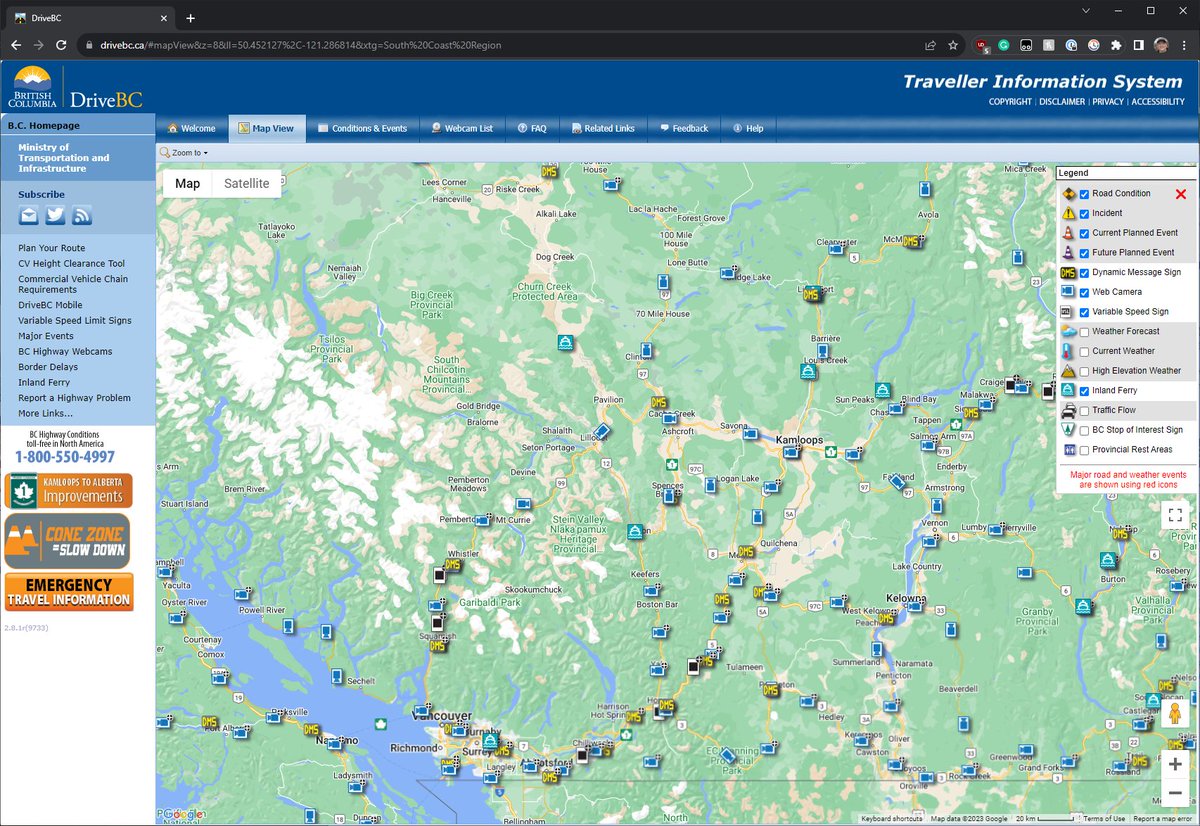Open CV Height Clearance Tool link
Viewport: 1200px width, 826px height.
[x=71, y=264]
